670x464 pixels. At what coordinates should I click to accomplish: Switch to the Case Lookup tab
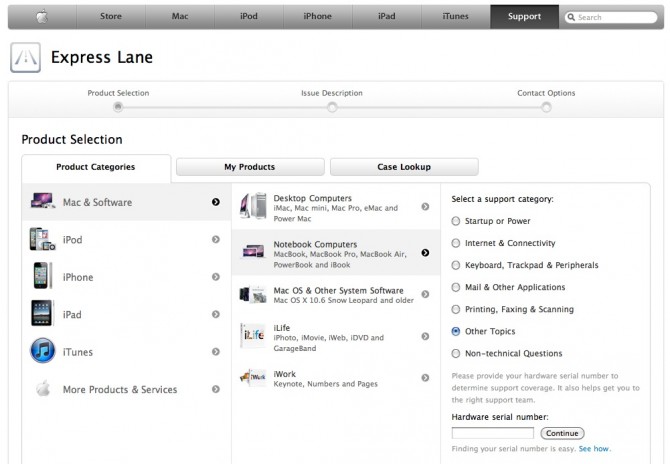click(x=404, y=167)
